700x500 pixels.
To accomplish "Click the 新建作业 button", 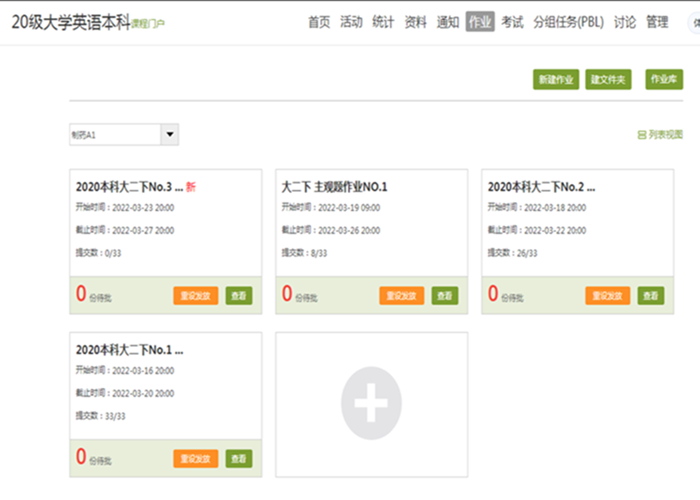I will tap(556, 80).
